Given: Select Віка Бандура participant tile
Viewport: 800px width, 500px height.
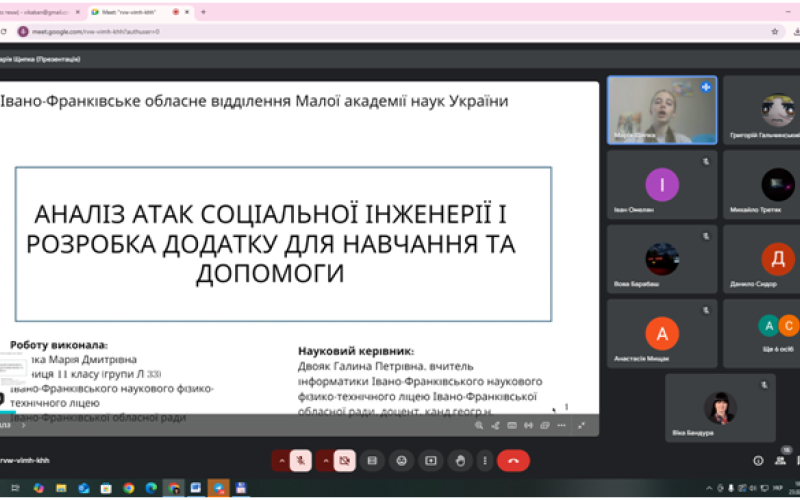Looking at the screenshot, I should 720,408.
